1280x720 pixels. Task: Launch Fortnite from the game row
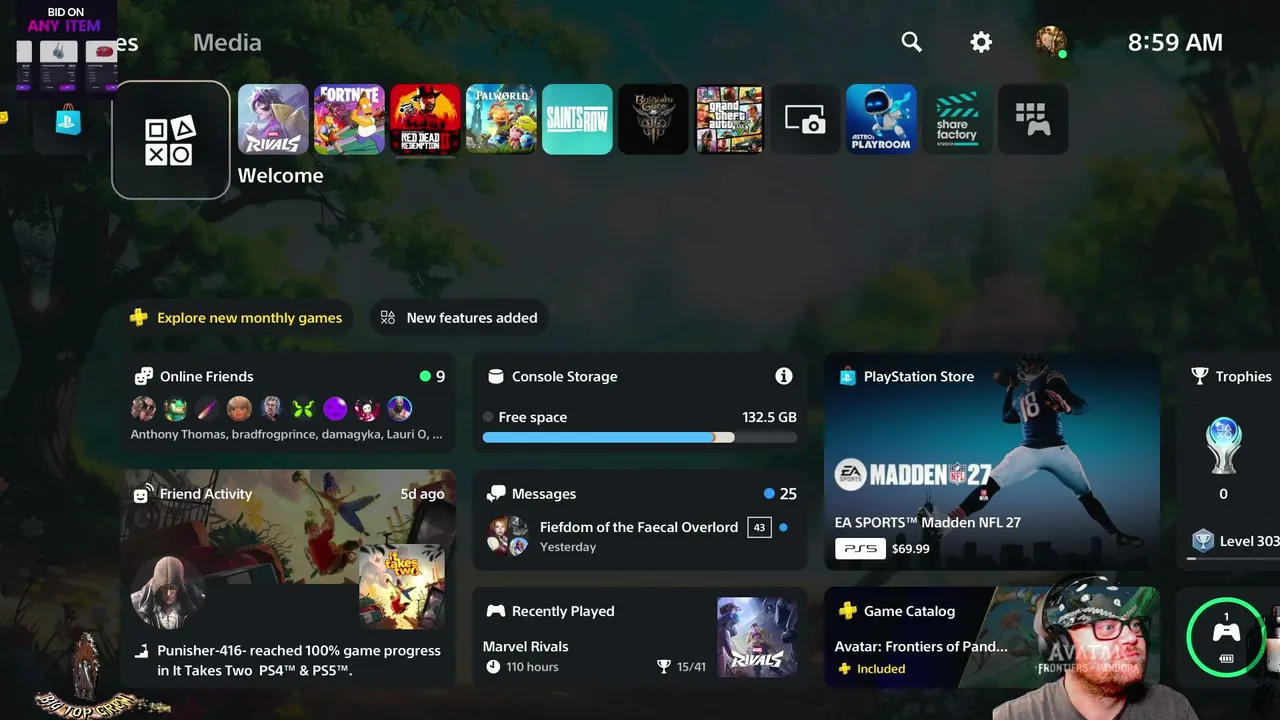click(x=349, y=119)
